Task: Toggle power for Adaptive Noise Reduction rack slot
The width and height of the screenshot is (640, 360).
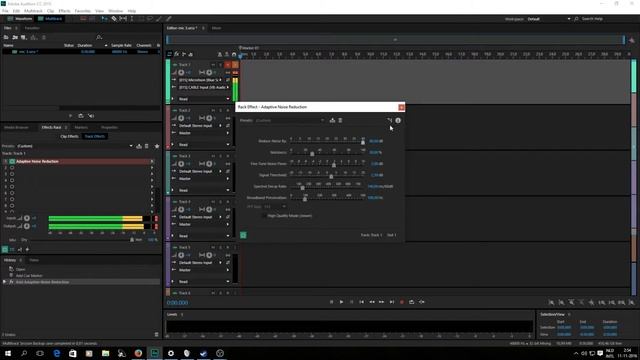Action: [12, 162]
